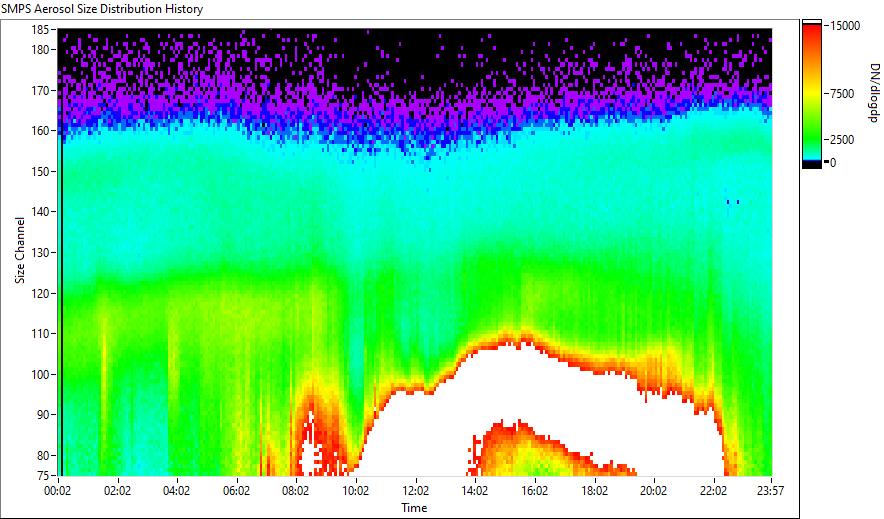
Task: Select the 0 color scale minimum value
Action: pyautogui.click(x=833, y=163)
